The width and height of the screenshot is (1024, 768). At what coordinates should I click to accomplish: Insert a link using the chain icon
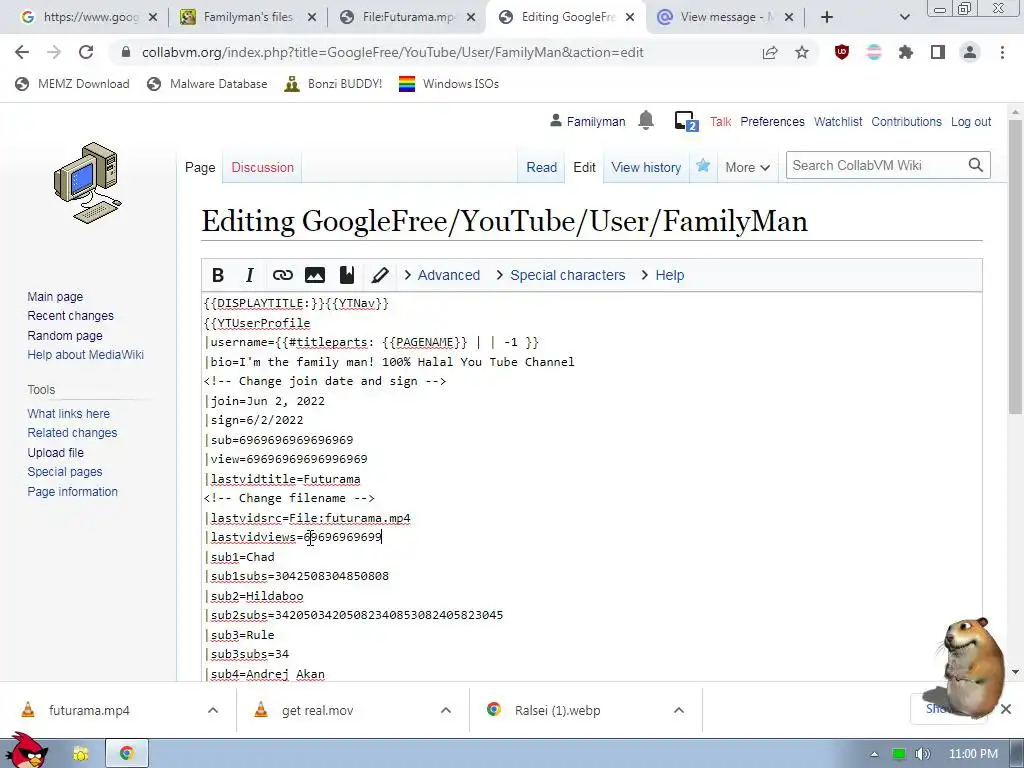(x=282, y=275)
